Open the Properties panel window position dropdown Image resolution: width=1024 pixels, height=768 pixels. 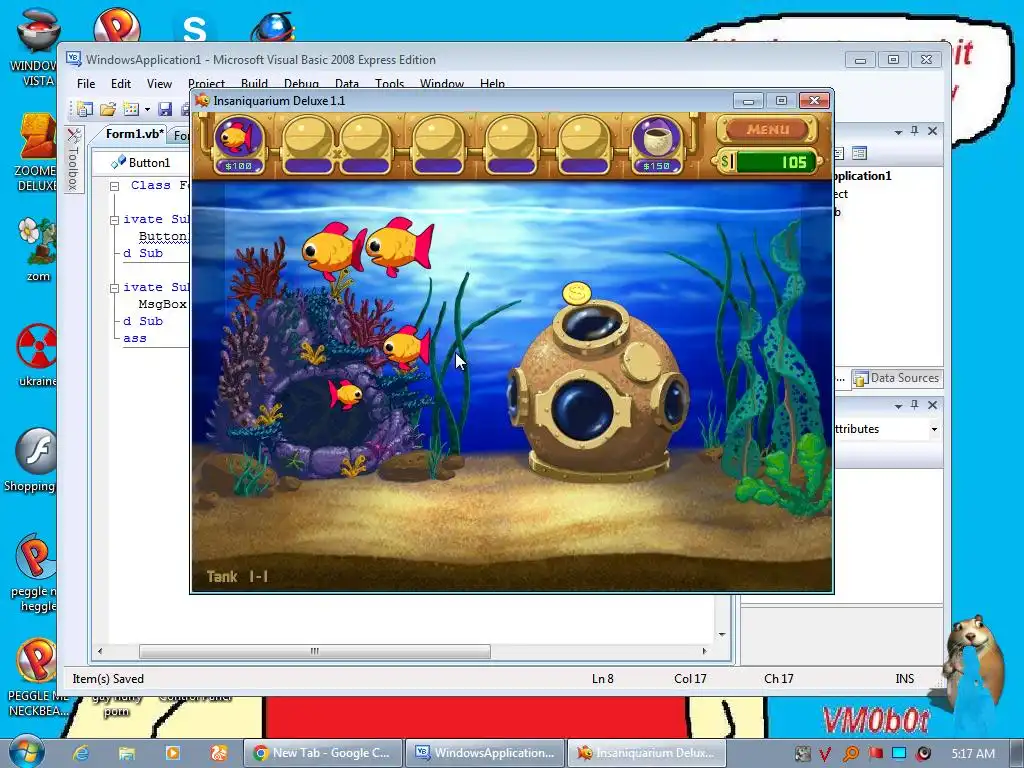[898, 406]
